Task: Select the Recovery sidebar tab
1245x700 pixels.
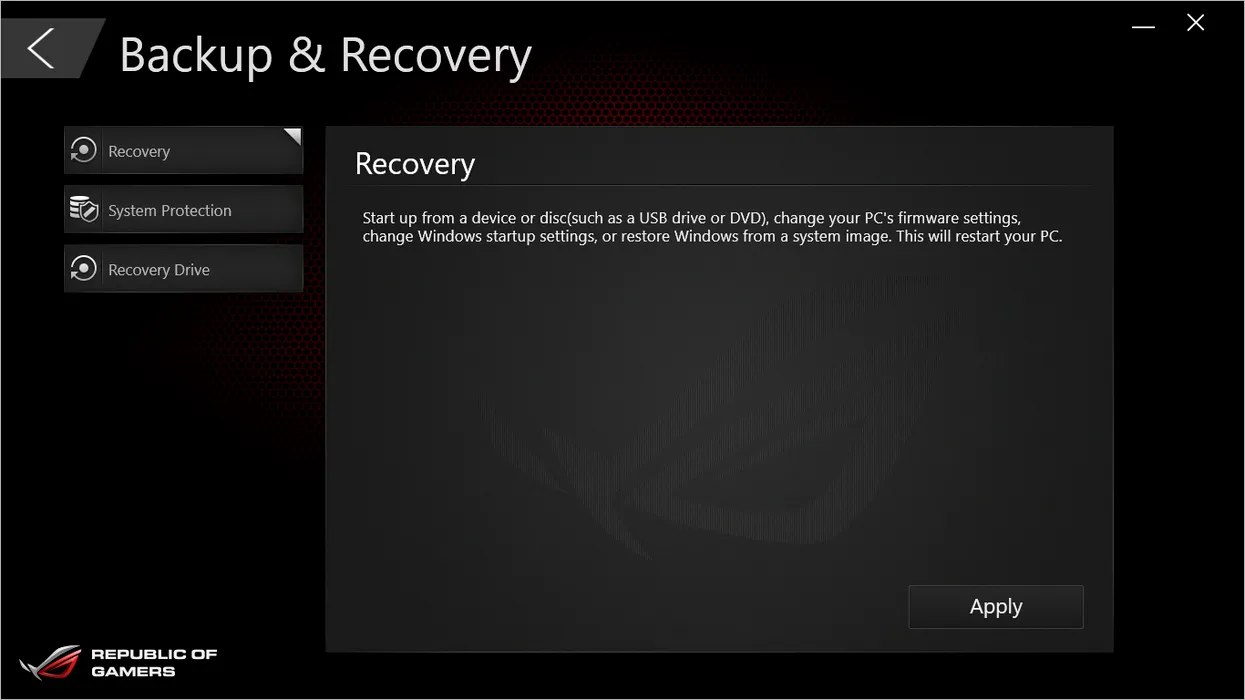Action: tap(184, 151)
